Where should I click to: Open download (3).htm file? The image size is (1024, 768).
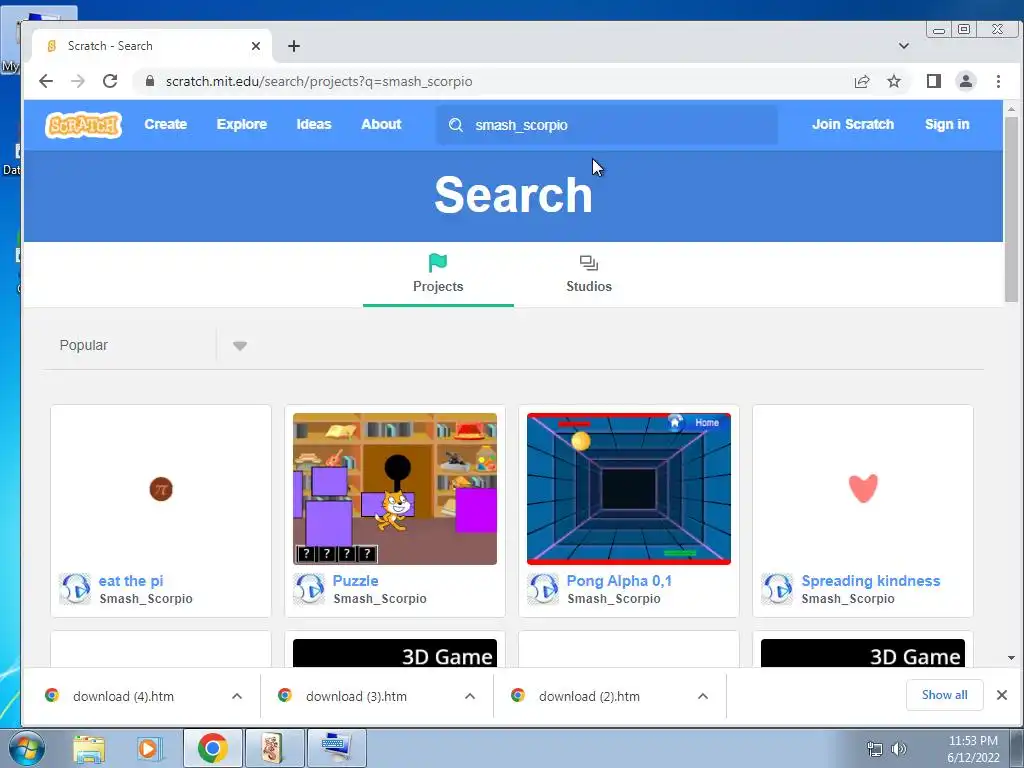tap(356, 696)
